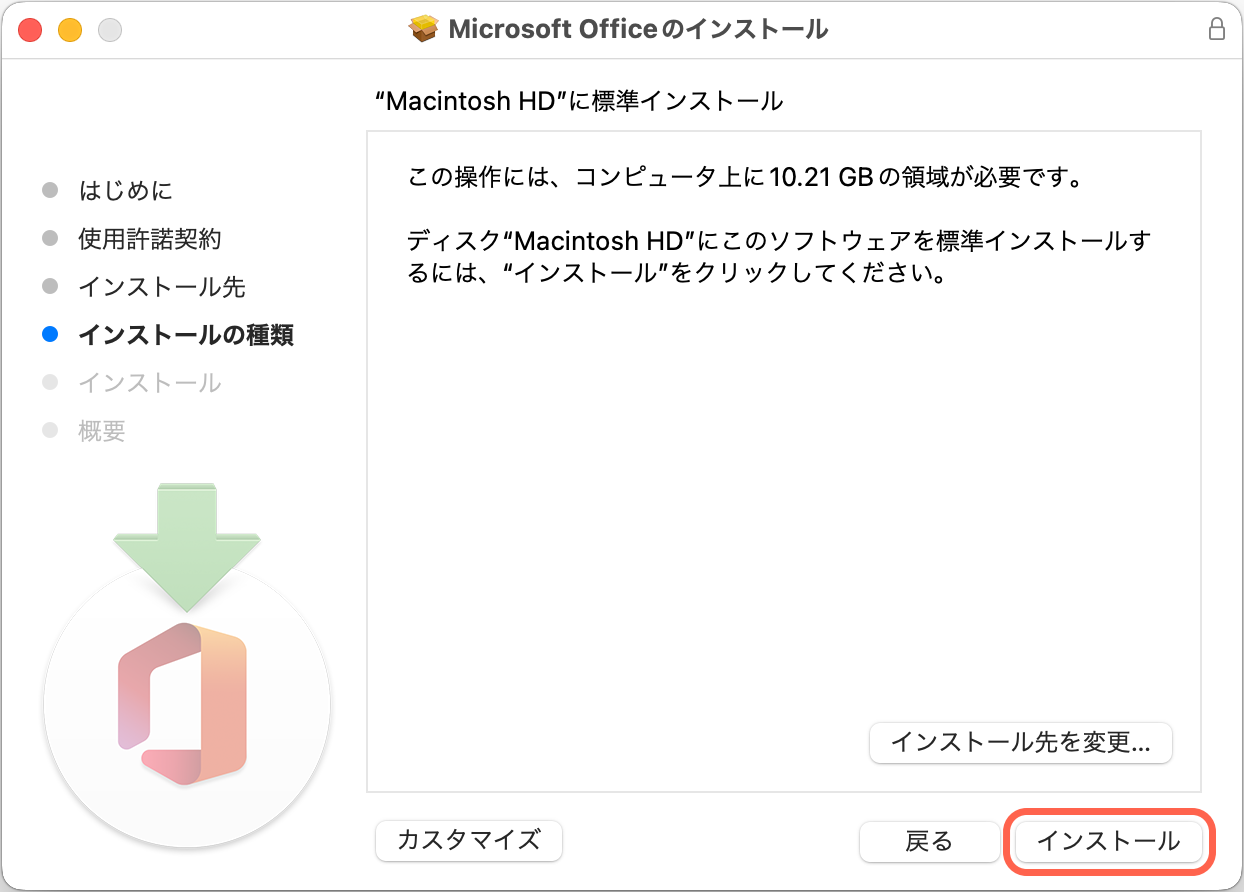Open カスタマイズ options
Image resolution: width=1244 pixels, height=892 pixels.
468,841
